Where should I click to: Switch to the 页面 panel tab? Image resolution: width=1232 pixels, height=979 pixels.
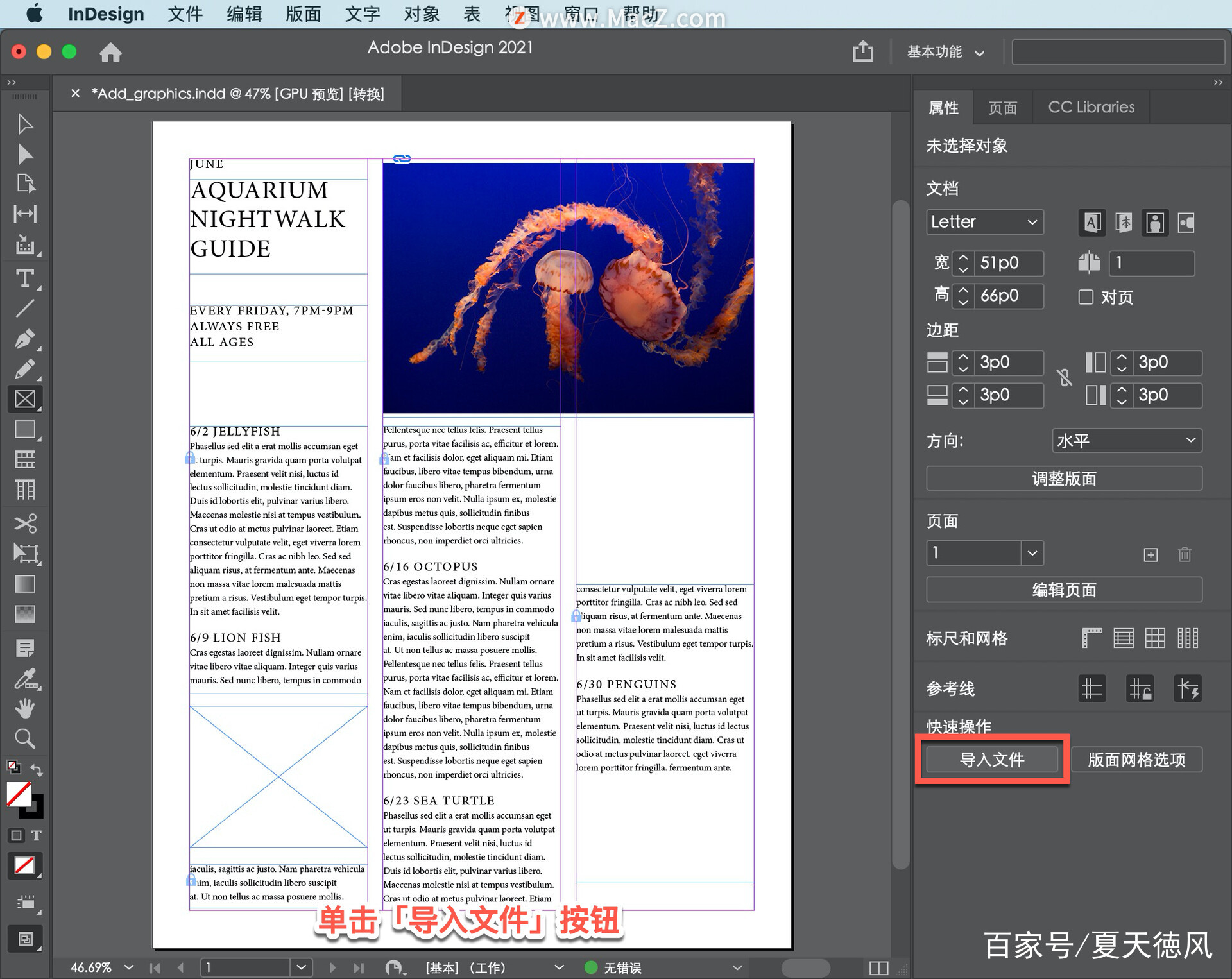pyautogui.click(x=1003, y=107)
